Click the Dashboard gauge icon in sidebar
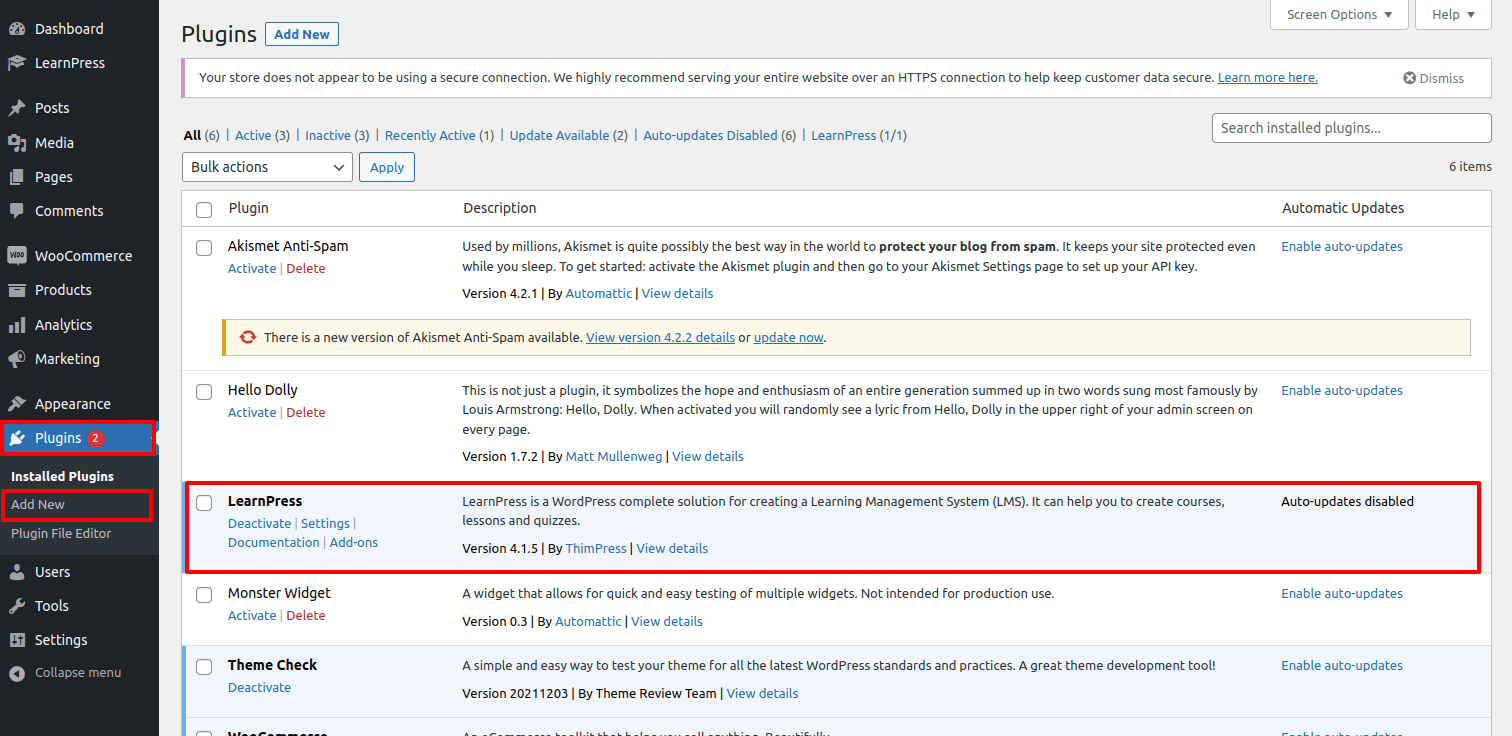Viewport: 1512px width, 736px height. pyautogui.click(x=17, y=29)
